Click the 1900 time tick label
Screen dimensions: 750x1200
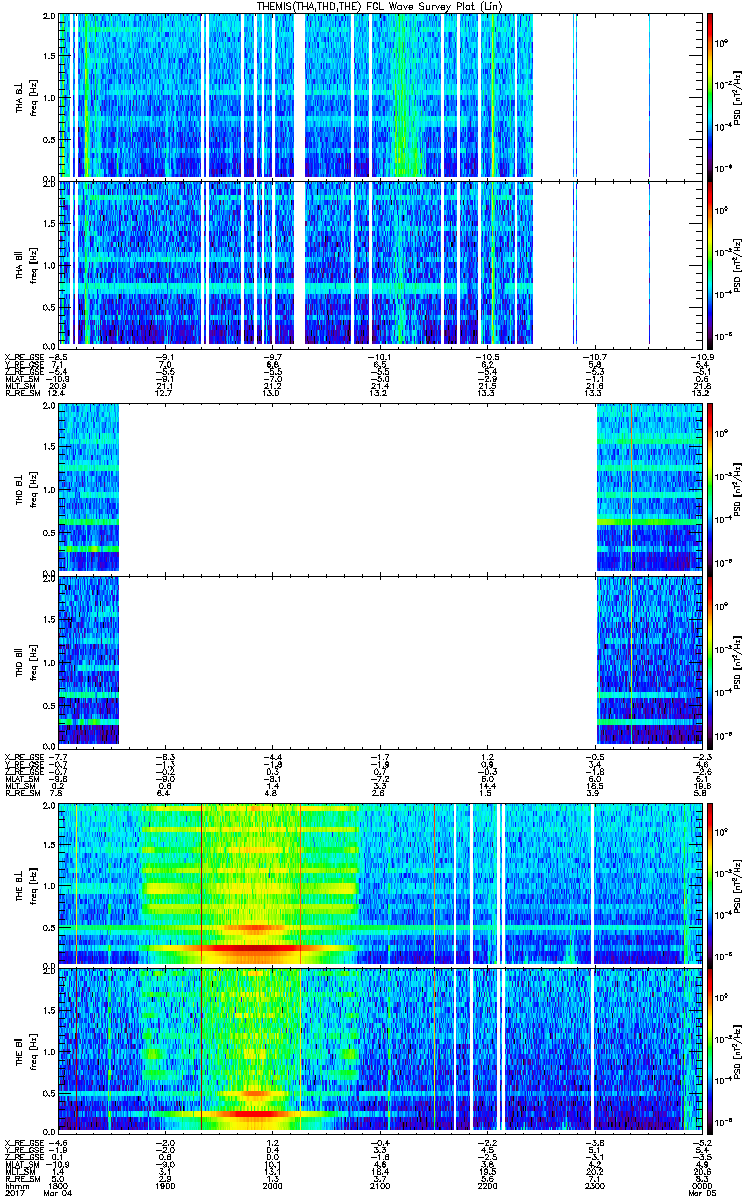[x=166, y=1187]
